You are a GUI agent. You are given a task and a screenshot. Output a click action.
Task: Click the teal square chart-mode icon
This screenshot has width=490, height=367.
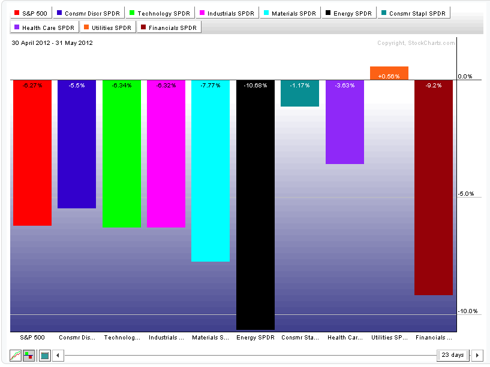[45, 355]
